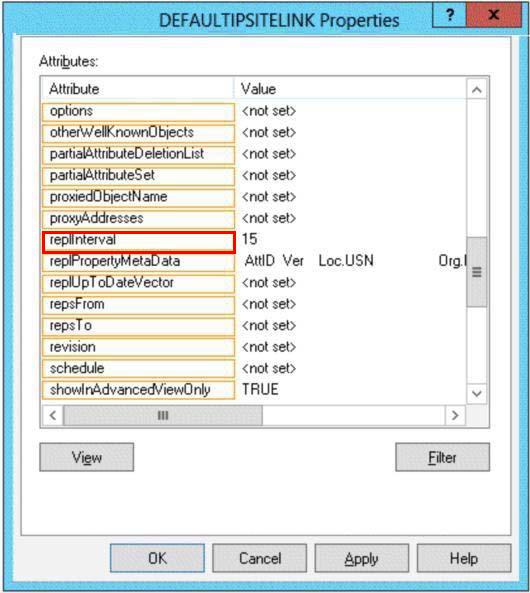The image size is (530, 593).
Task: Click the Value column header
Action: click(x=350, y=89)
